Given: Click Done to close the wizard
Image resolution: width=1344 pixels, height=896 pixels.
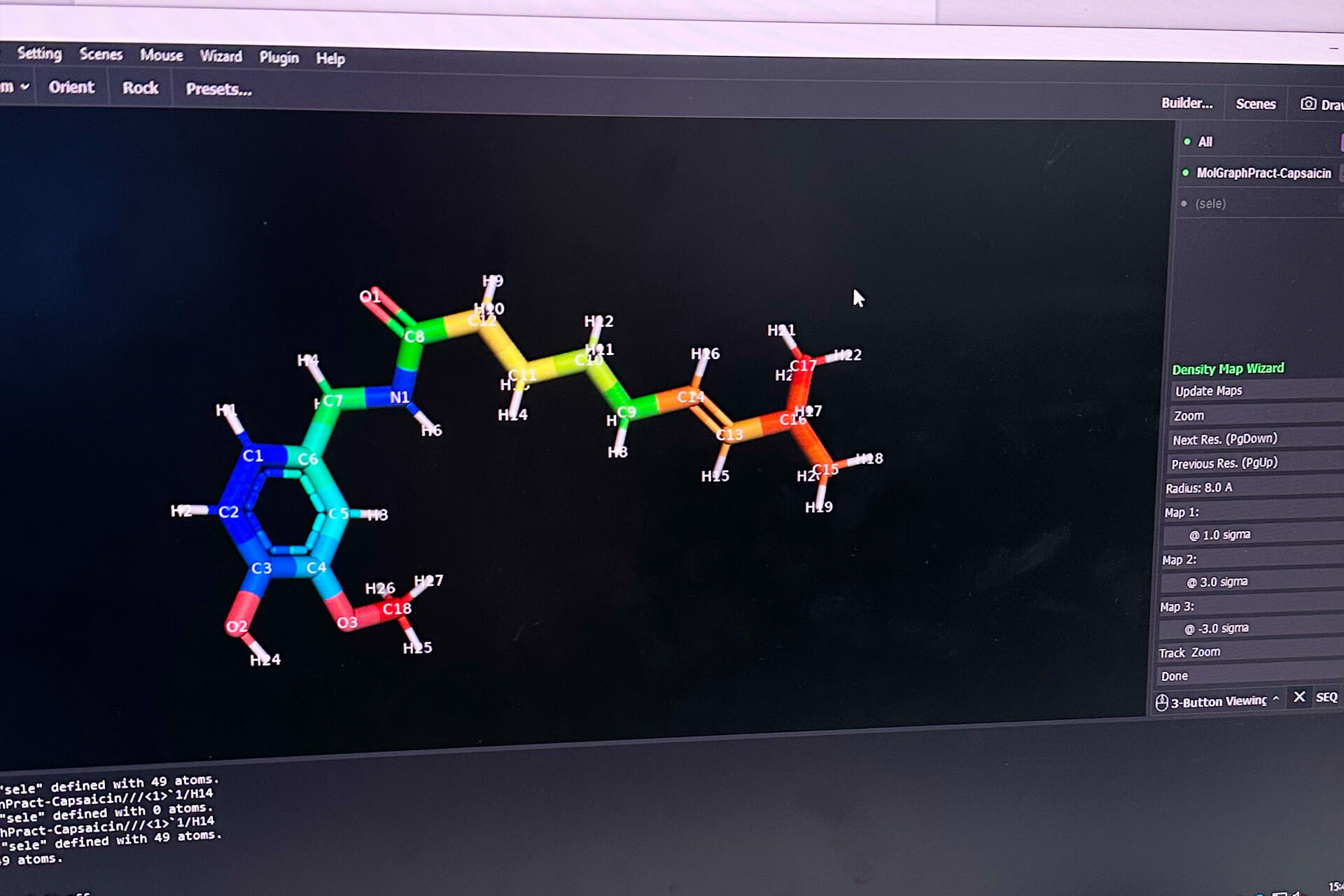Looking at the screenshot, I should click(x=1174, y=676).
